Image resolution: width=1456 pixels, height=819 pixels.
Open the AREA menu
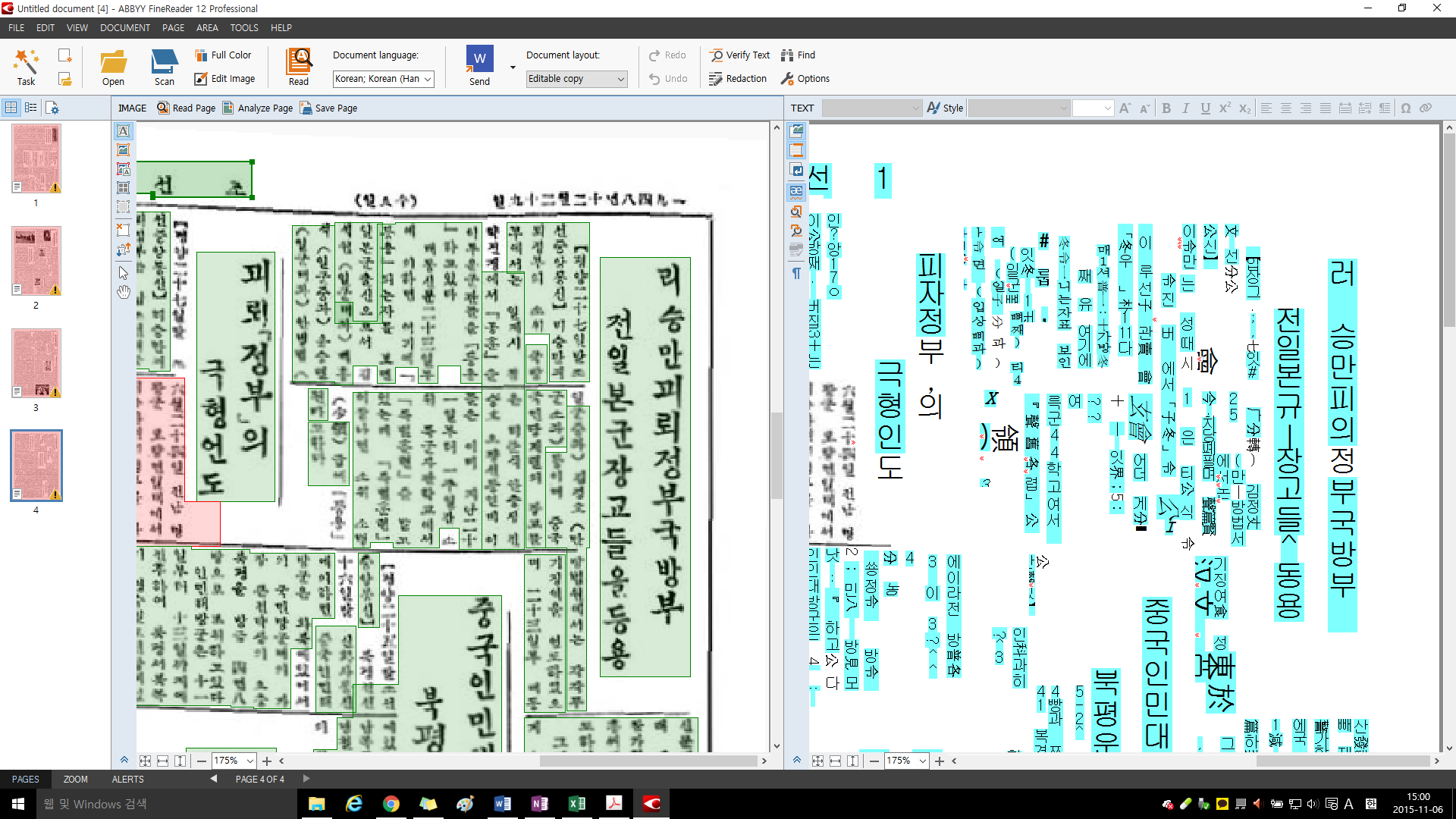click(x=207, y=28)
